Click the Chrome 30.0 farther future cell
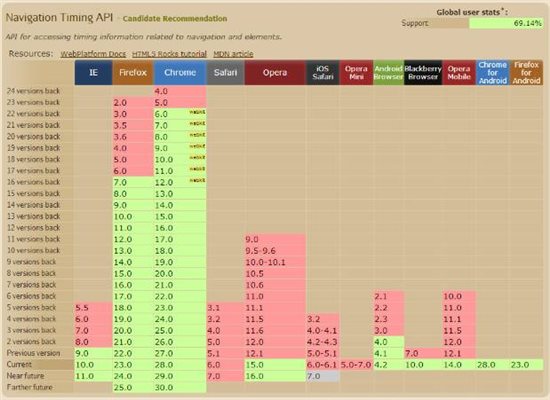The image size is (550, 400). click(x=180, y=388)
